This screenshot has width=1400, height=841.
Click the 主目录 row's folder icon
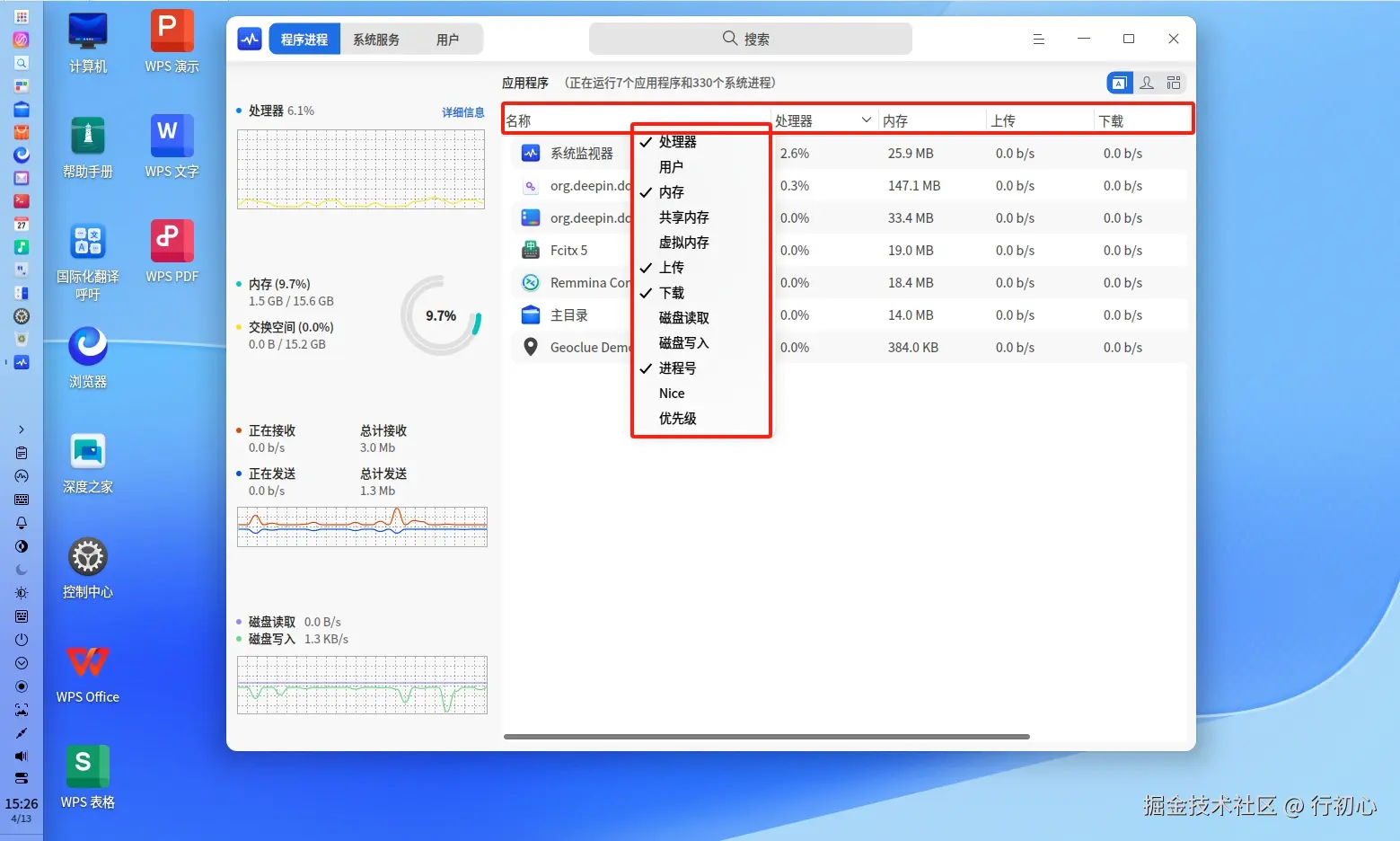(531, 315)
